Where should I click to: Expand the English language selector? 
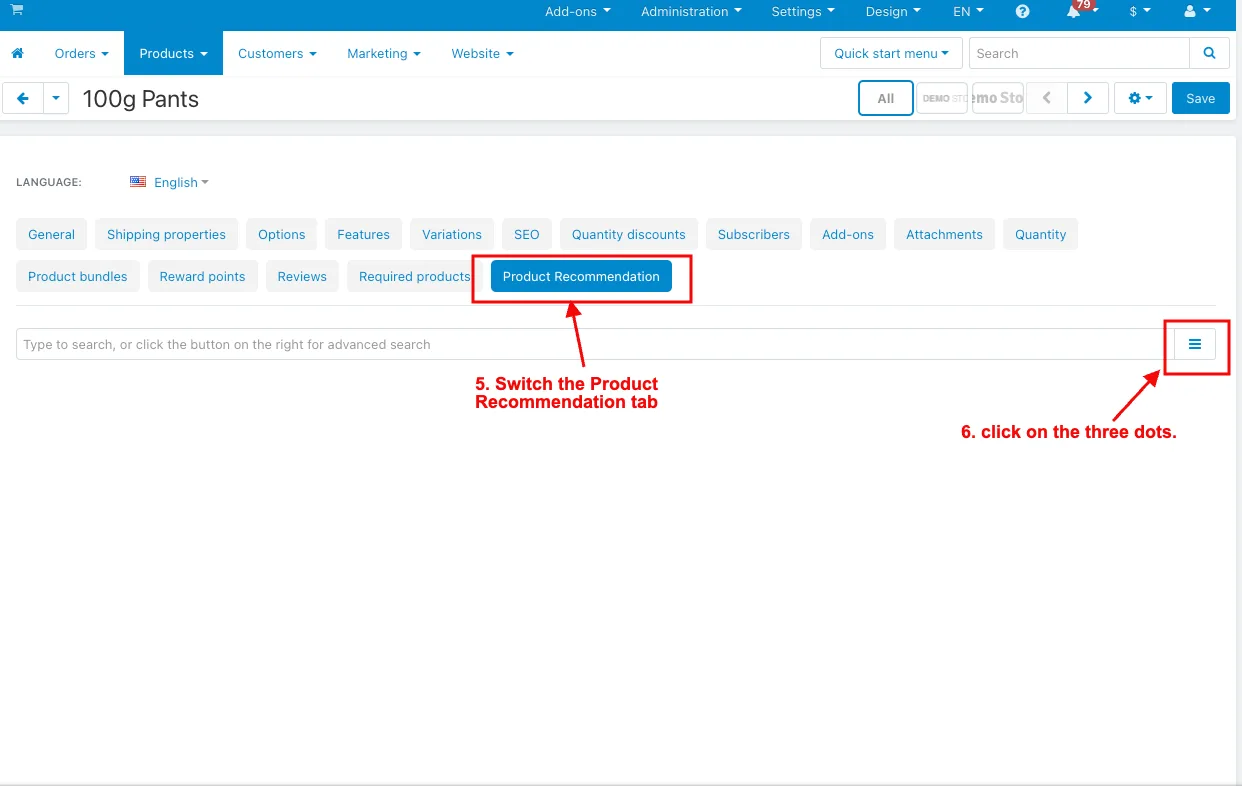[169, 182]
